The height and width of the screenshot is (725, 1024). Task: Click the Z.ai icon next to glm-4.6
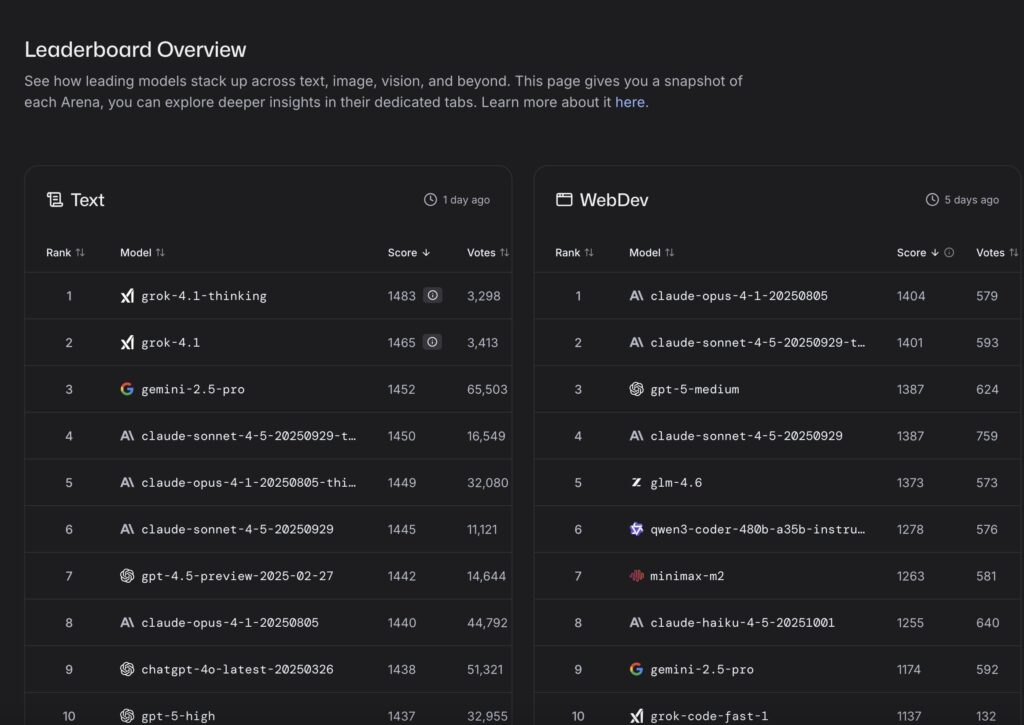636,482
